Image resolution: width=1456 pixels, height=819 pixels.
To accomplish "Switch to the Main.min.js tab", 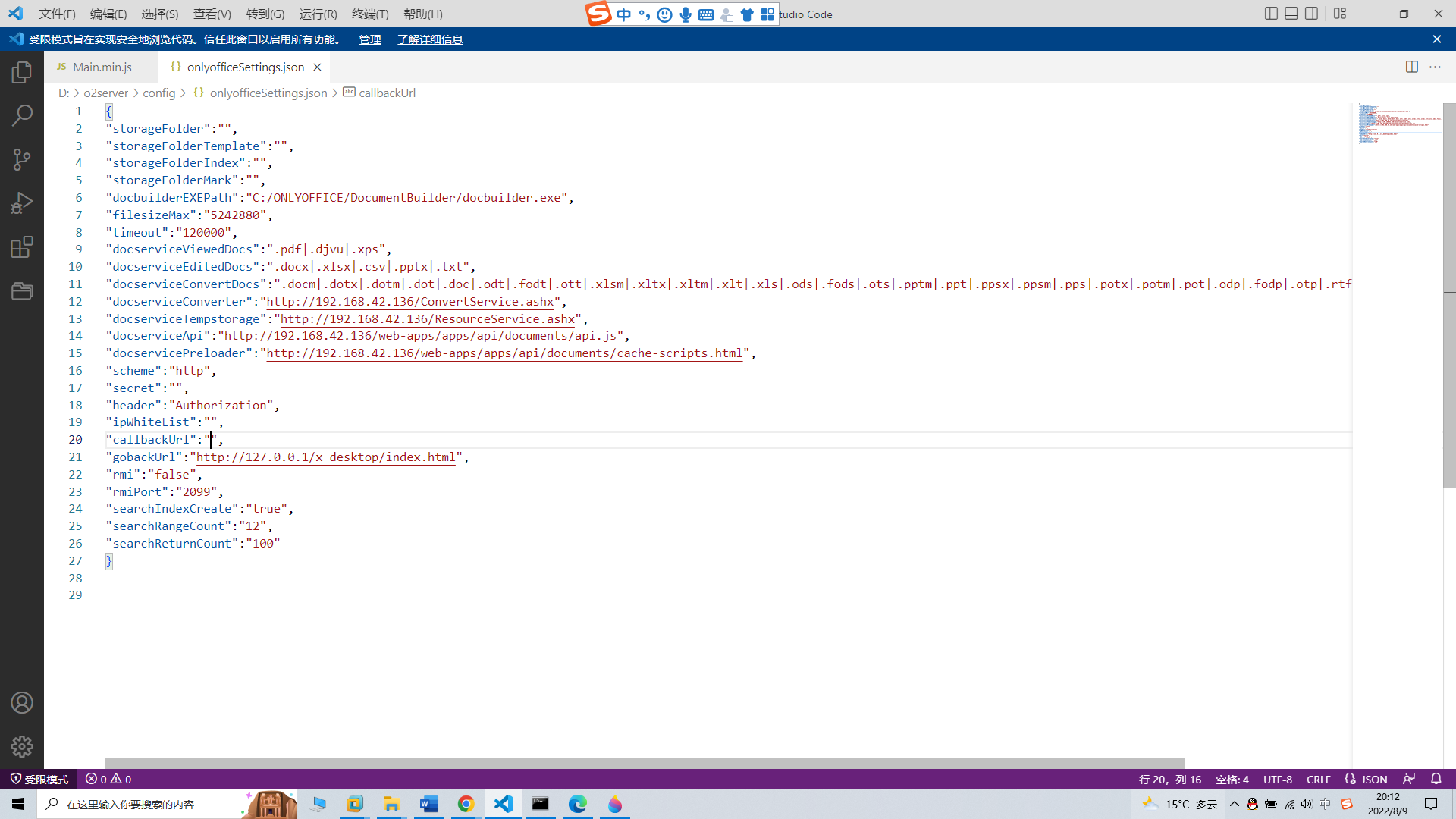I will pyautogui.click(x=102, y=67).
